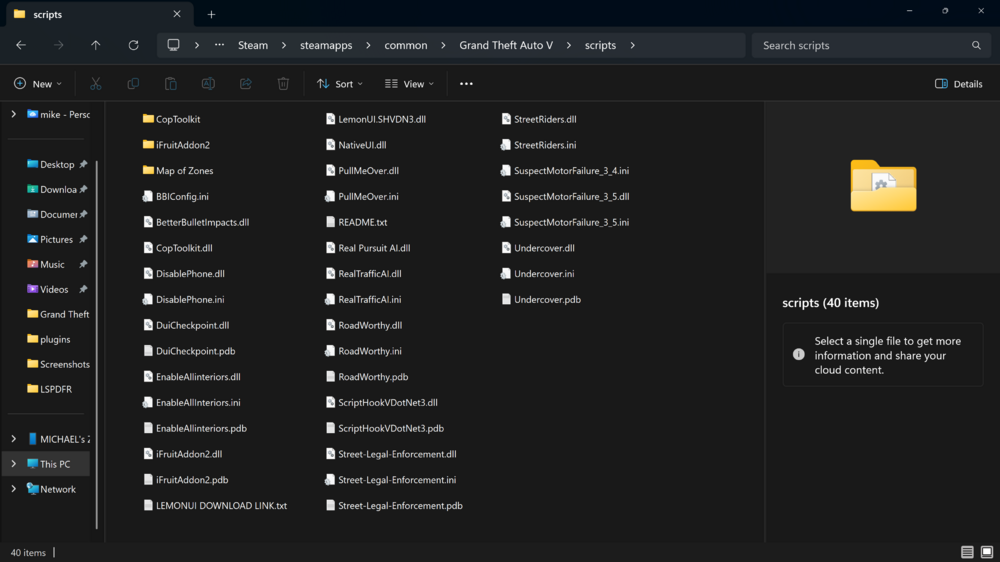Click the Rename toolbar icon

click(208, 84)
